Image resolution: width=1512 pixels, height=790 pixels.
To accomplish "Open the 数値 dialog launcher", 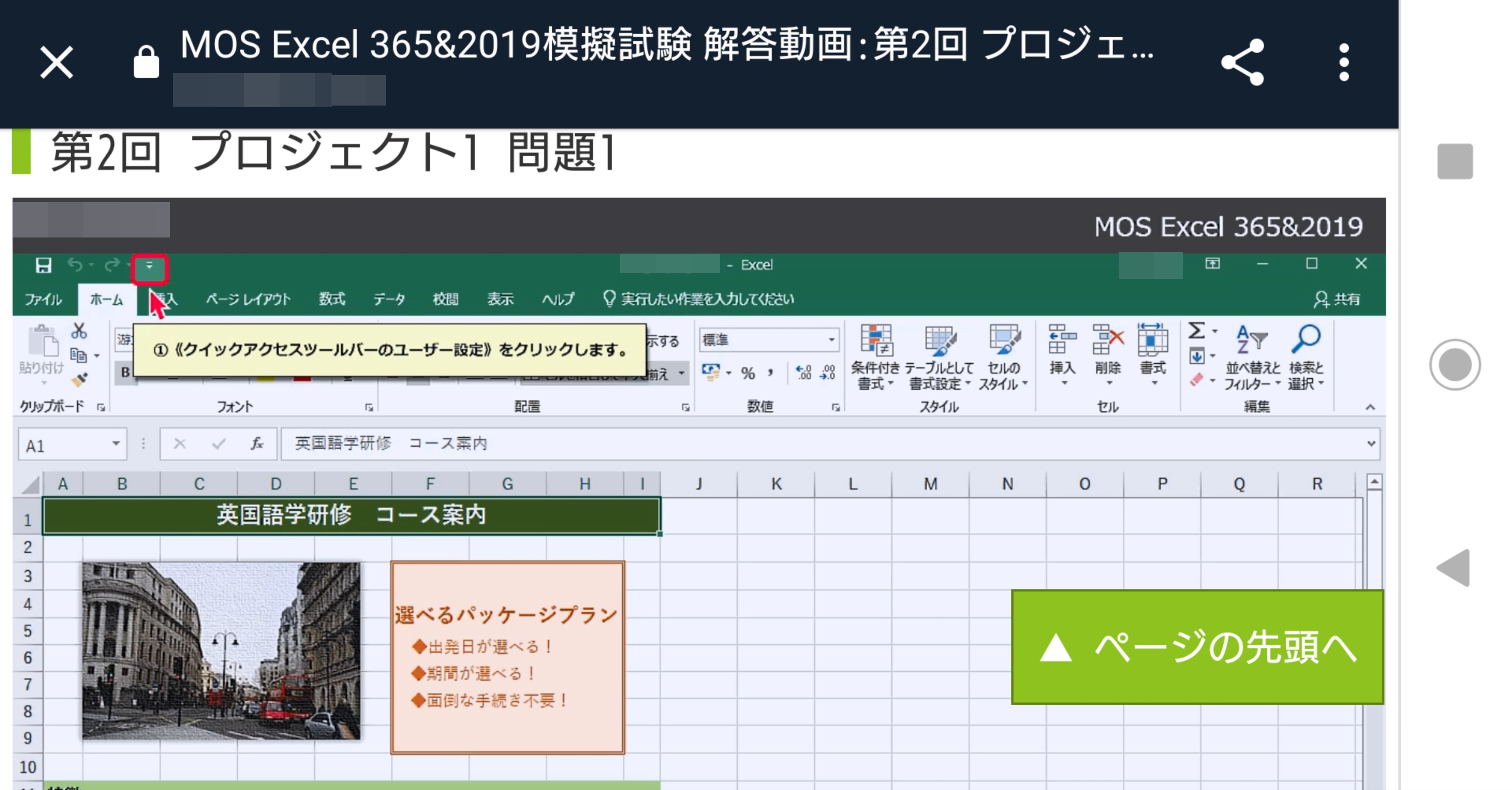I will point(835,407).
